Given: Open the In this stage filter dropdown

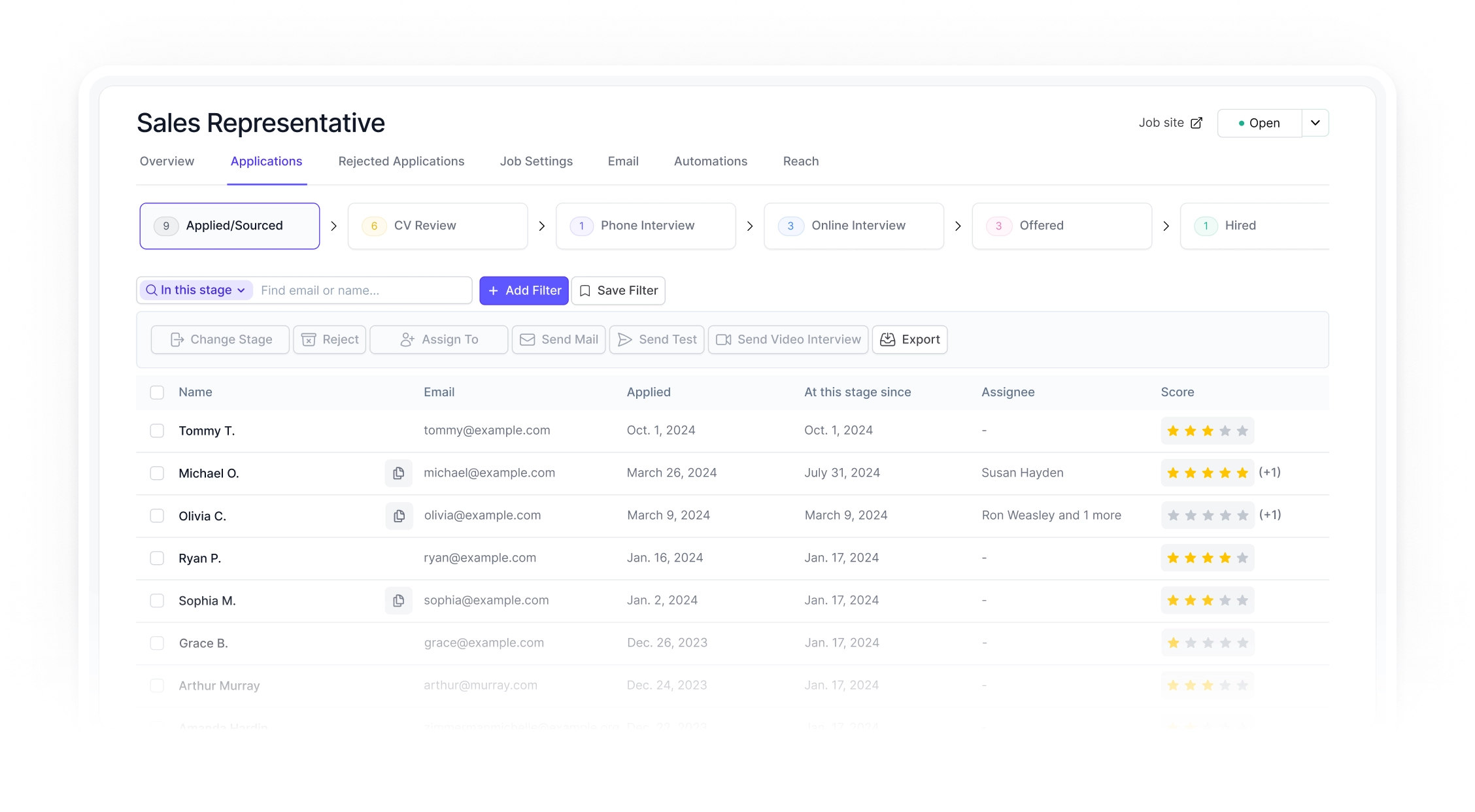Looking at the screenshot, I should 195,290.
